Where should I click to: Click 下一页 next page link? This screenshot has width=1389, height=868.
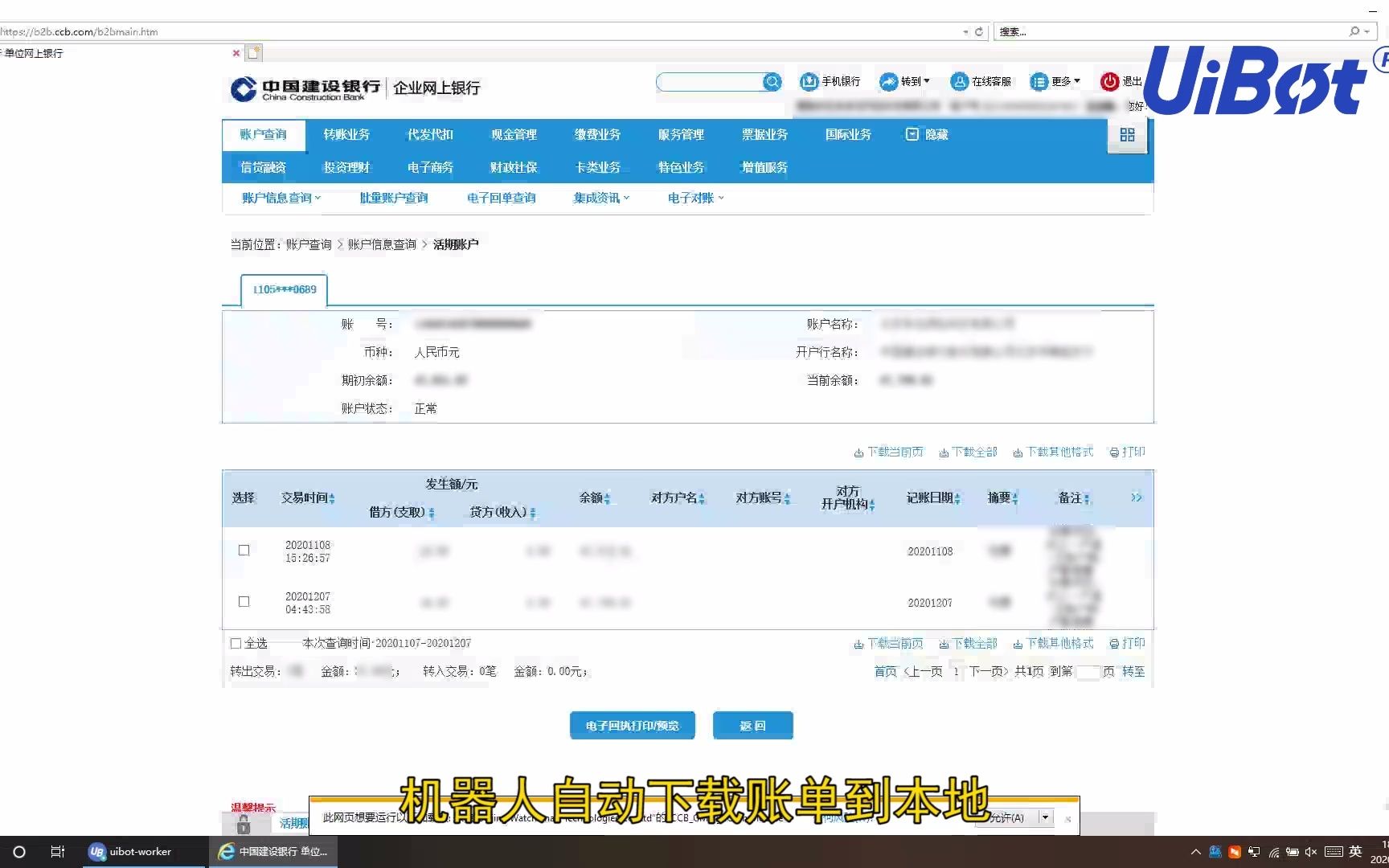coord(988,672)
